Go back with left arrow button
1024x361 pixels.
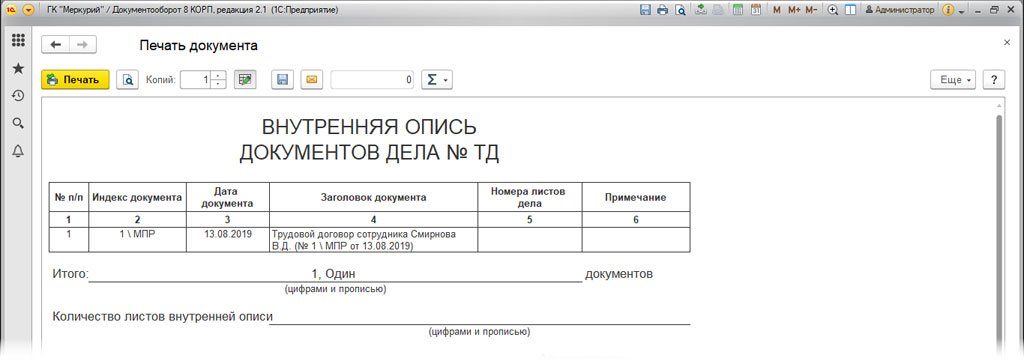pyautogui.click(x=56, y=44)
